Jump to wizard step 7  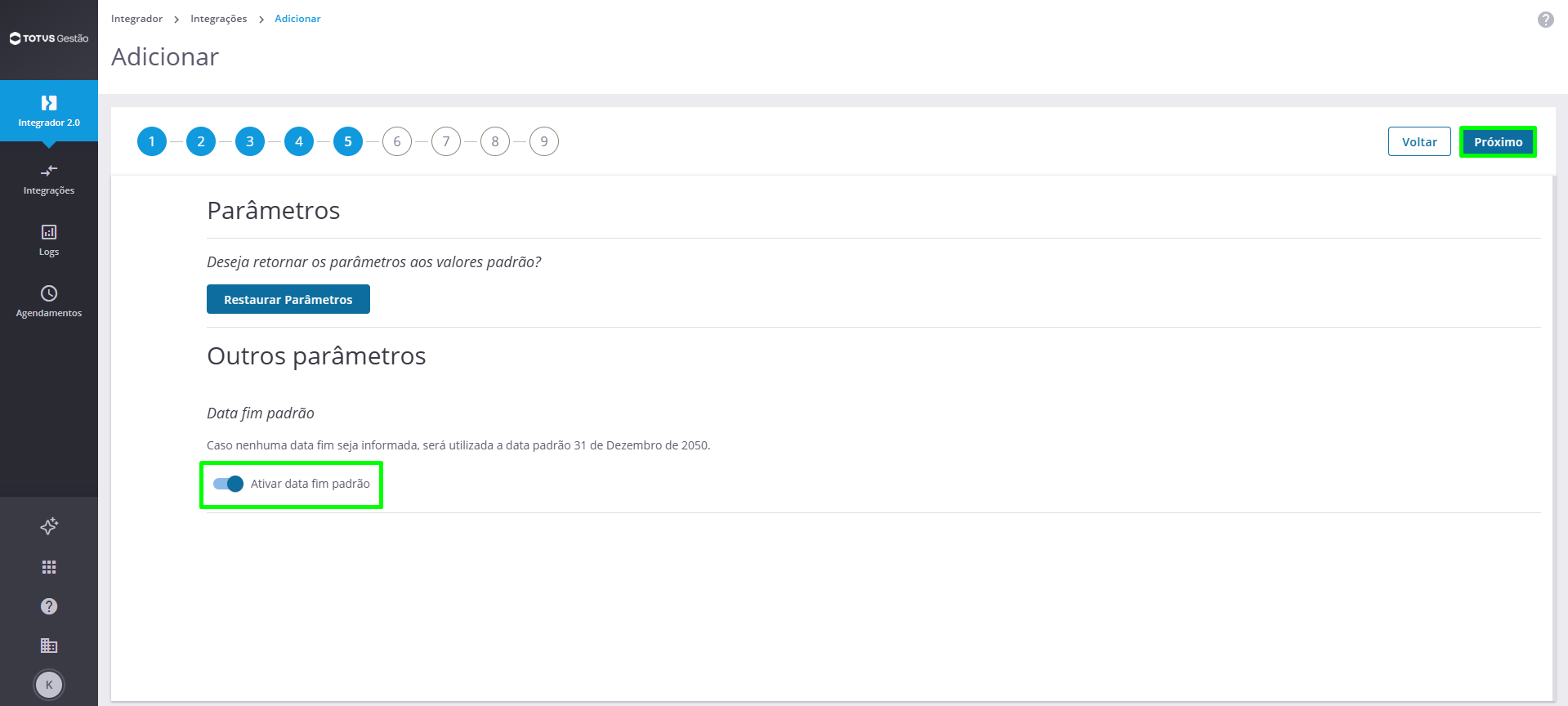pos(446,141)
